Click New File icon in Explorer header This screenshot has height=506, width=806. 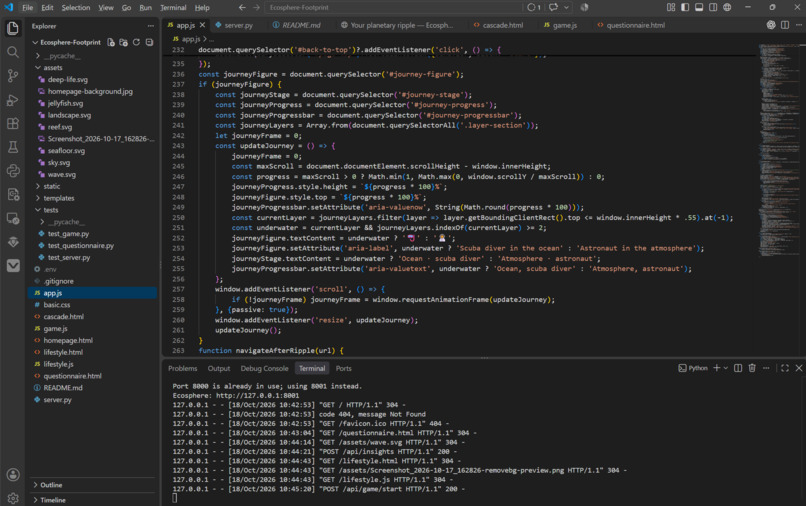pyautogui.click(x=111, y=42)
